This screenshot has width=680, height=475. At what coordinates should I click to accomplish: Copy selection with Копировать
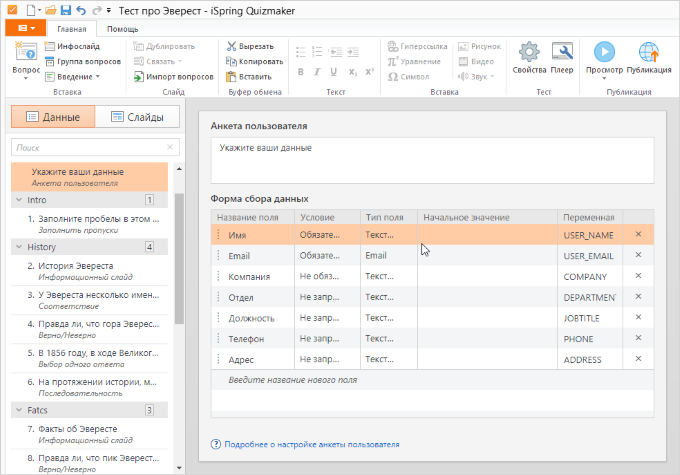(x=255, y=62)
